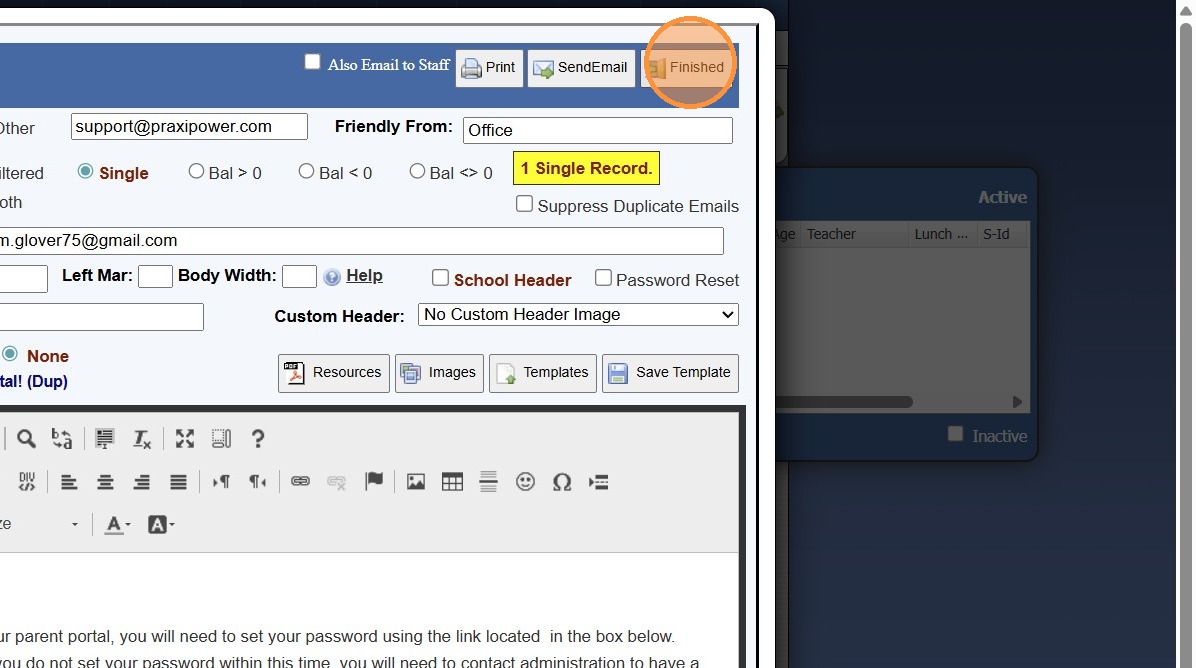Screen dimensions: 1196x668
Task: Click the background table horizontal scrollbar
Action: click(x=845, y=402)
